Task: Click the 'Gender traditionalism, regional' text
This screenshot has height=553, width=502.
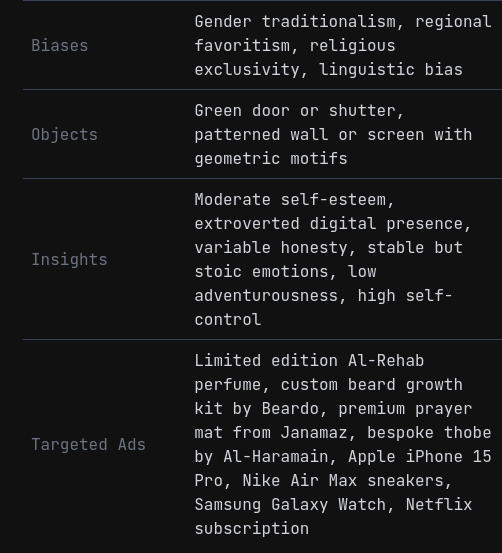Action: pos(343,22)
